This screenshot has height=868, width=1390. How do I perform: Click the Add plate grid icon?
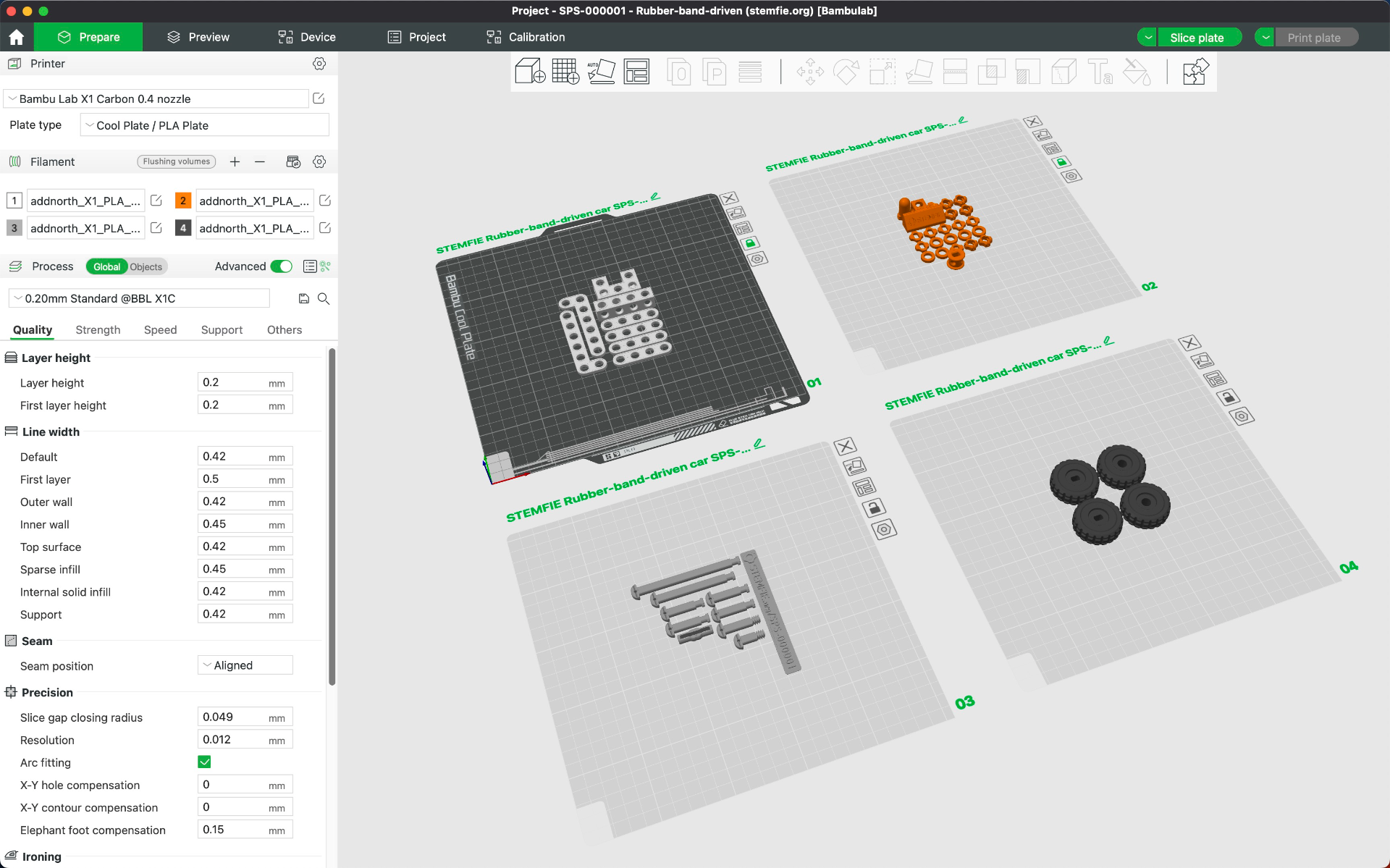click(565, 72)
